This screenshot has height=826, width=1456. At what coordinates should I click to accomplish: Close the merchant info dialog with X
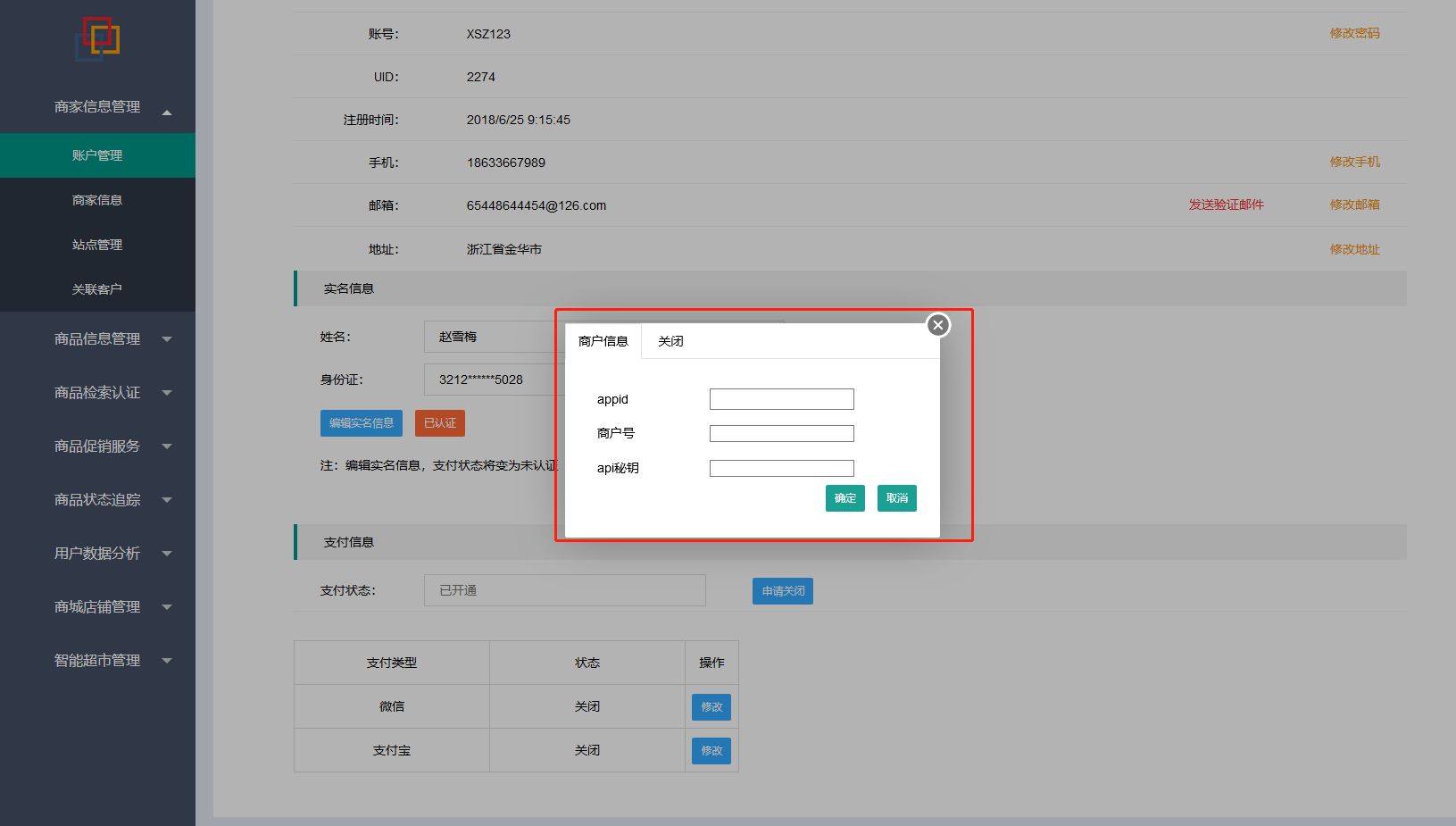tap(937, 325)
